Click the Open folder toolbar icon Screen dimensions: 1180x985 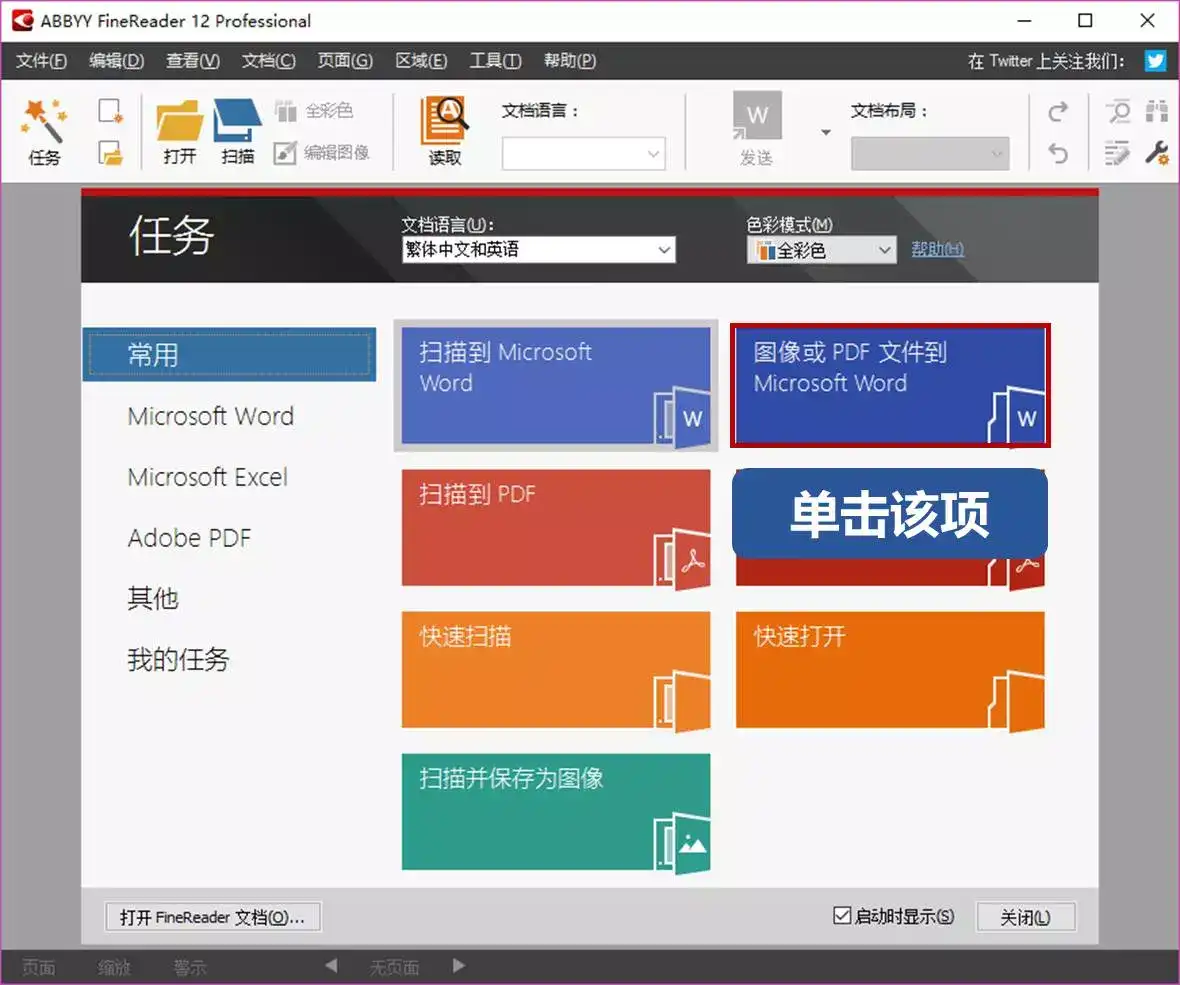(x=179, y=132)
